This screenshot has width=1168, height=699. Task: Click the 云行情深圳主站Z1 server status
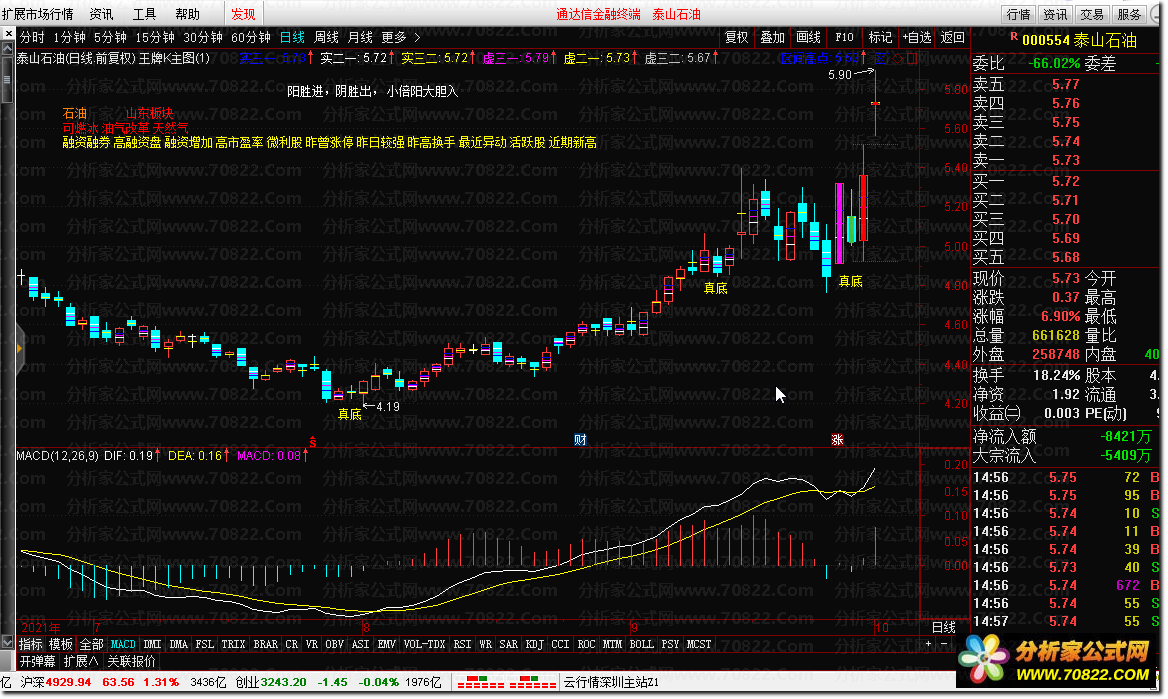click(x=611, y=682)
